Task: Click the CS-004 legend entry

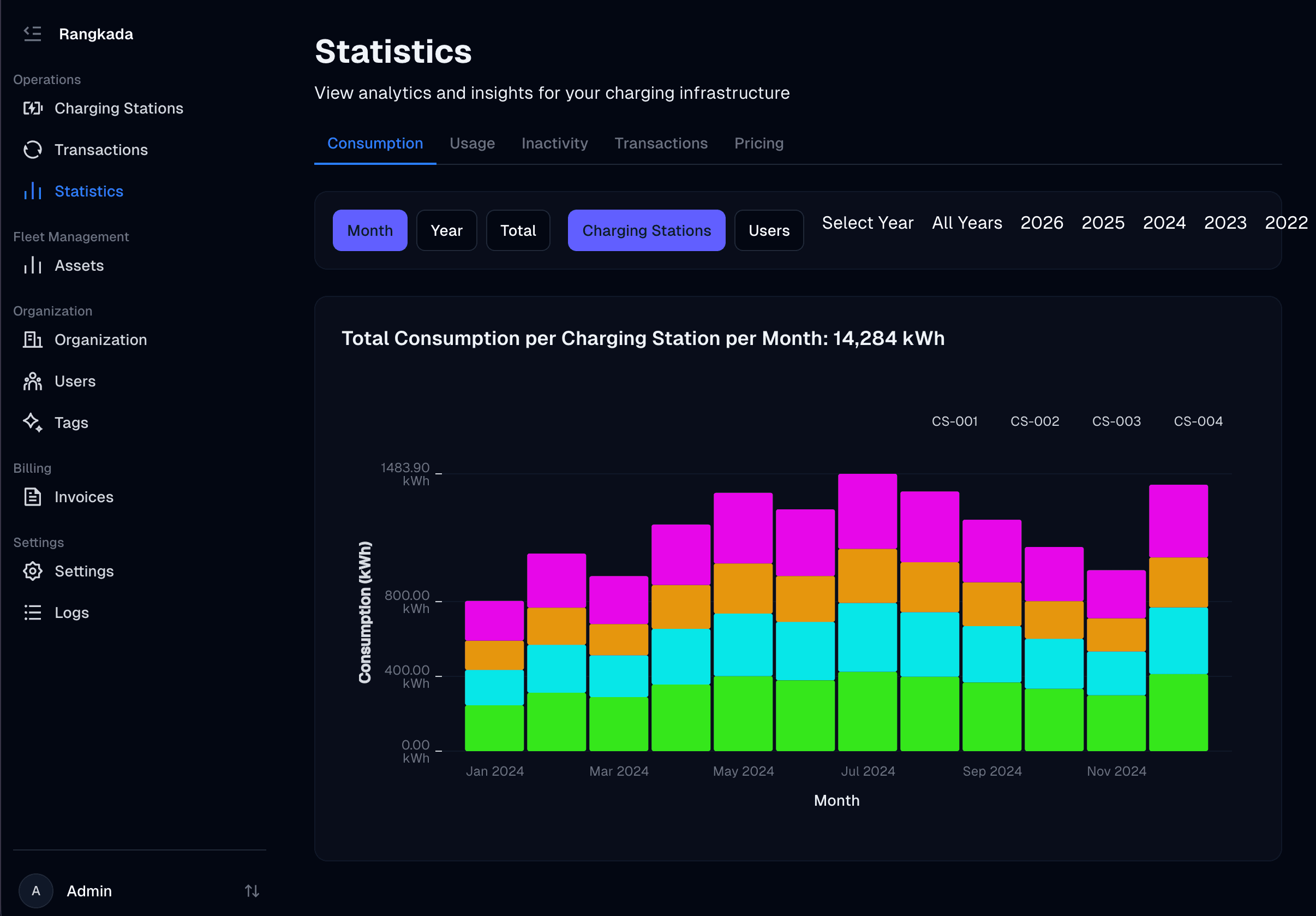Action: click(1198, 421)
